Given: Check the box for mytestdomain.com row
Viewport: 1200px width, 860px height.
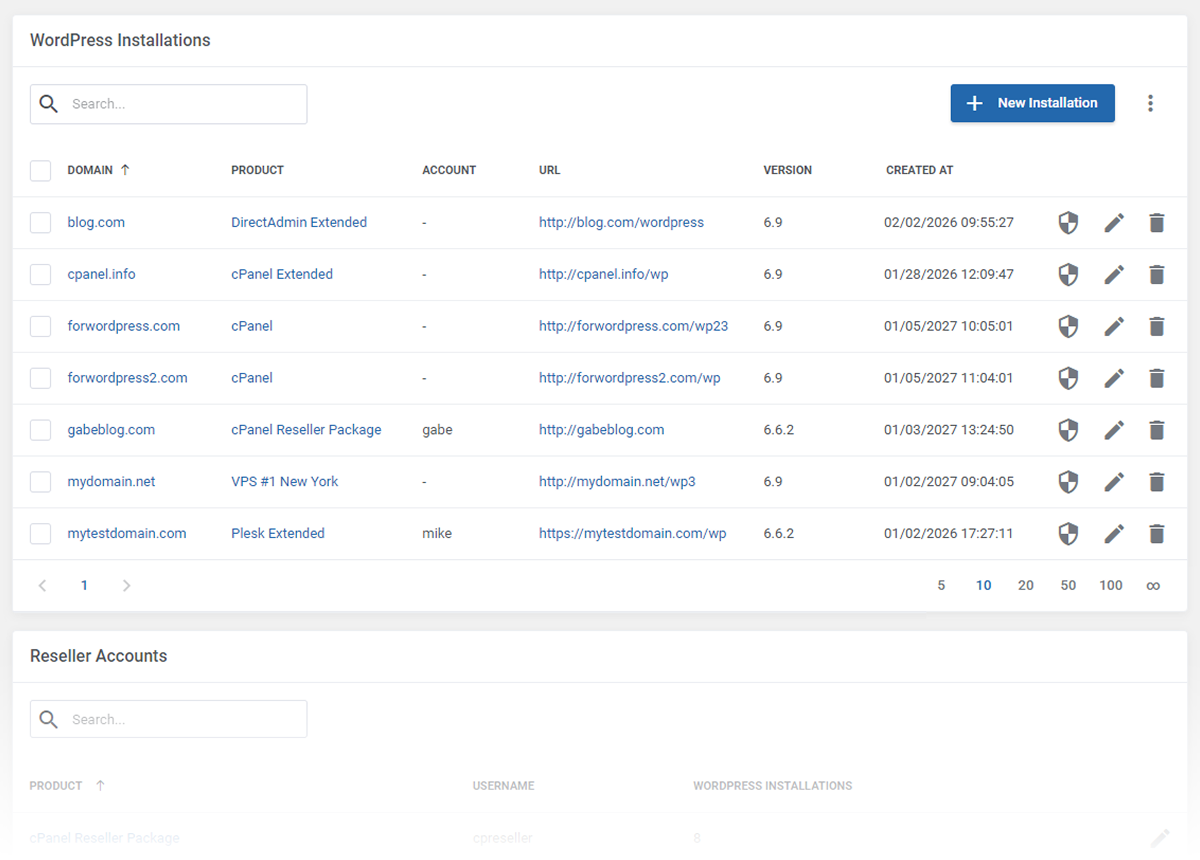Looking at the screenshot, I should [40, 534].
